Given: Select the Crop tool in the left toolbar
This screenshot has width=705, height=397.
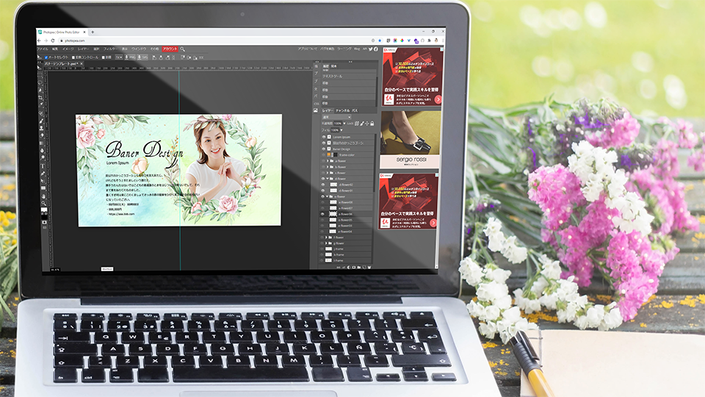Looking at the screenshot, I should tap(40, 97).
